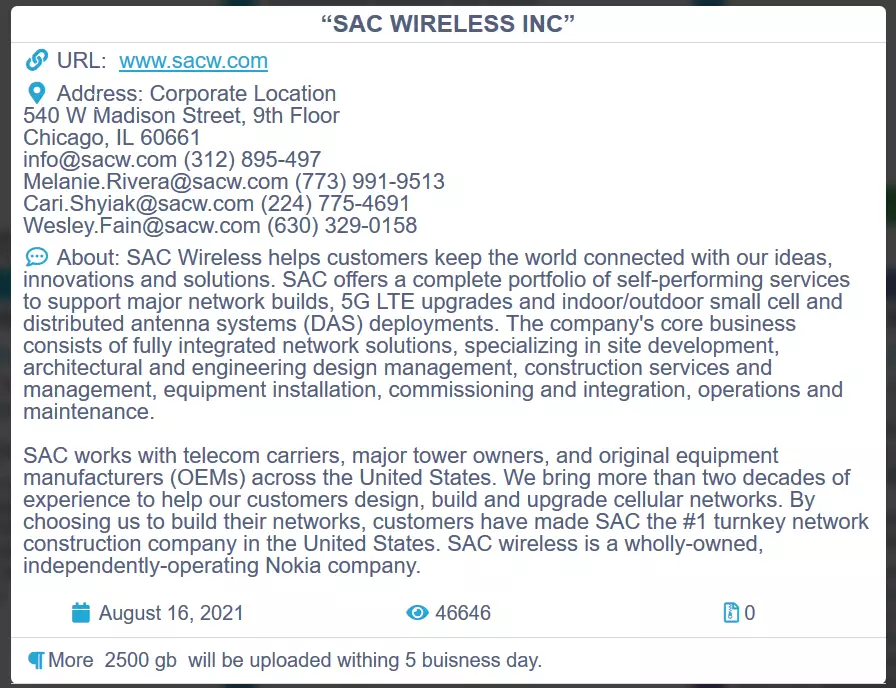The height and width of the screenshot is (688, 896).
Task: Click the paragraph mark icon before More
Action: (36, 661)
